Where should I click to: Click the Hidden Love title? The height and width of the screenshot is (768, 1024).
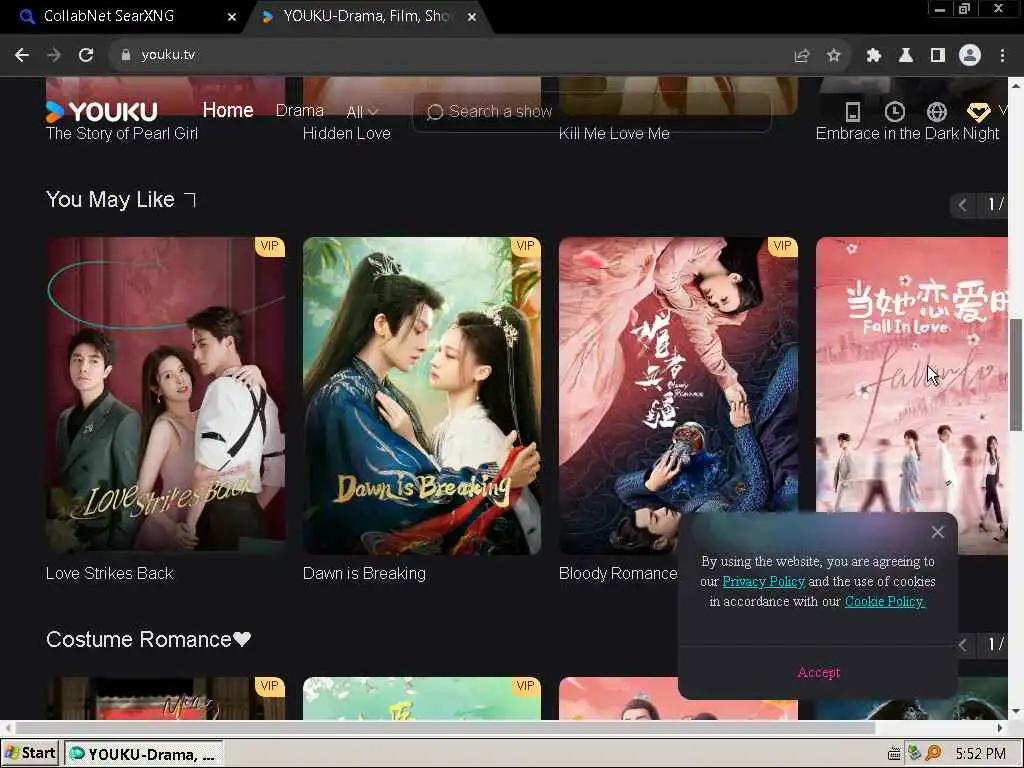coord(347,133)
